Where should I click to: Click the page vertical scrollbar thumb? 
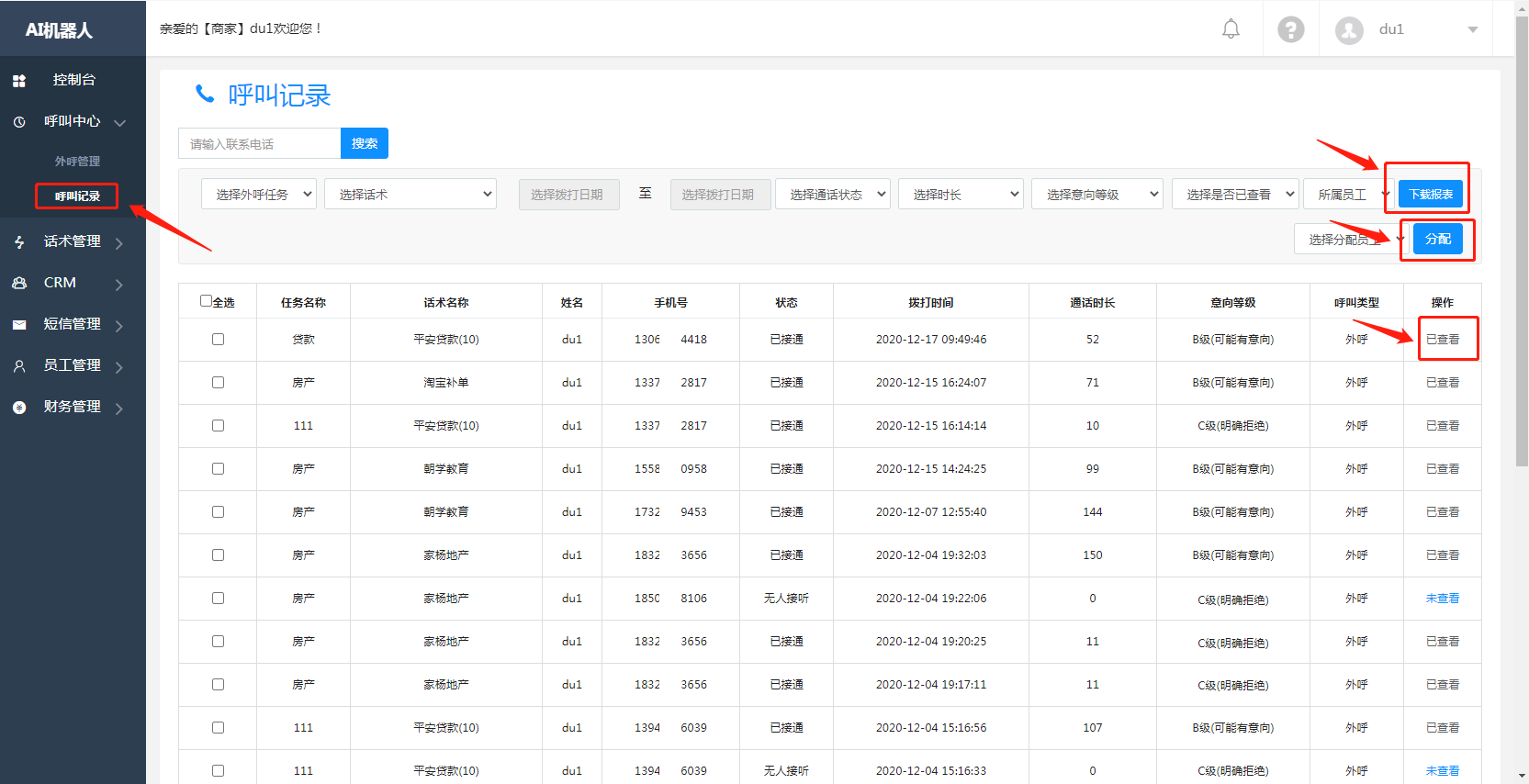[x=1522, y=239]
